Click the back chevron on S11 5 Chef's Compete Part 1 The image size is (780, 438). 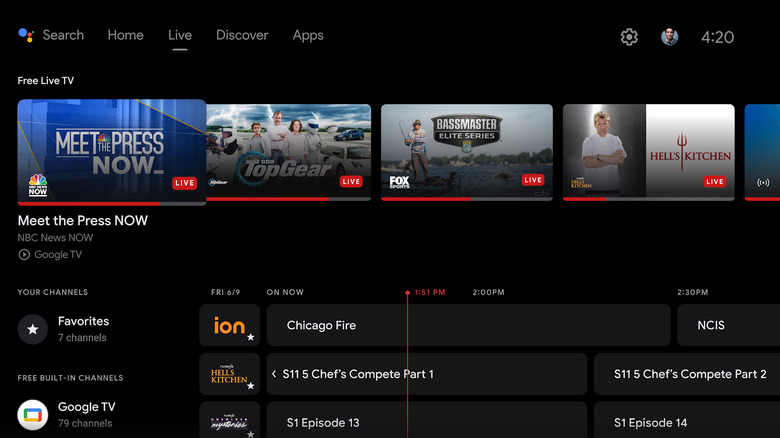pyautogui.click(x=275, y=374)
